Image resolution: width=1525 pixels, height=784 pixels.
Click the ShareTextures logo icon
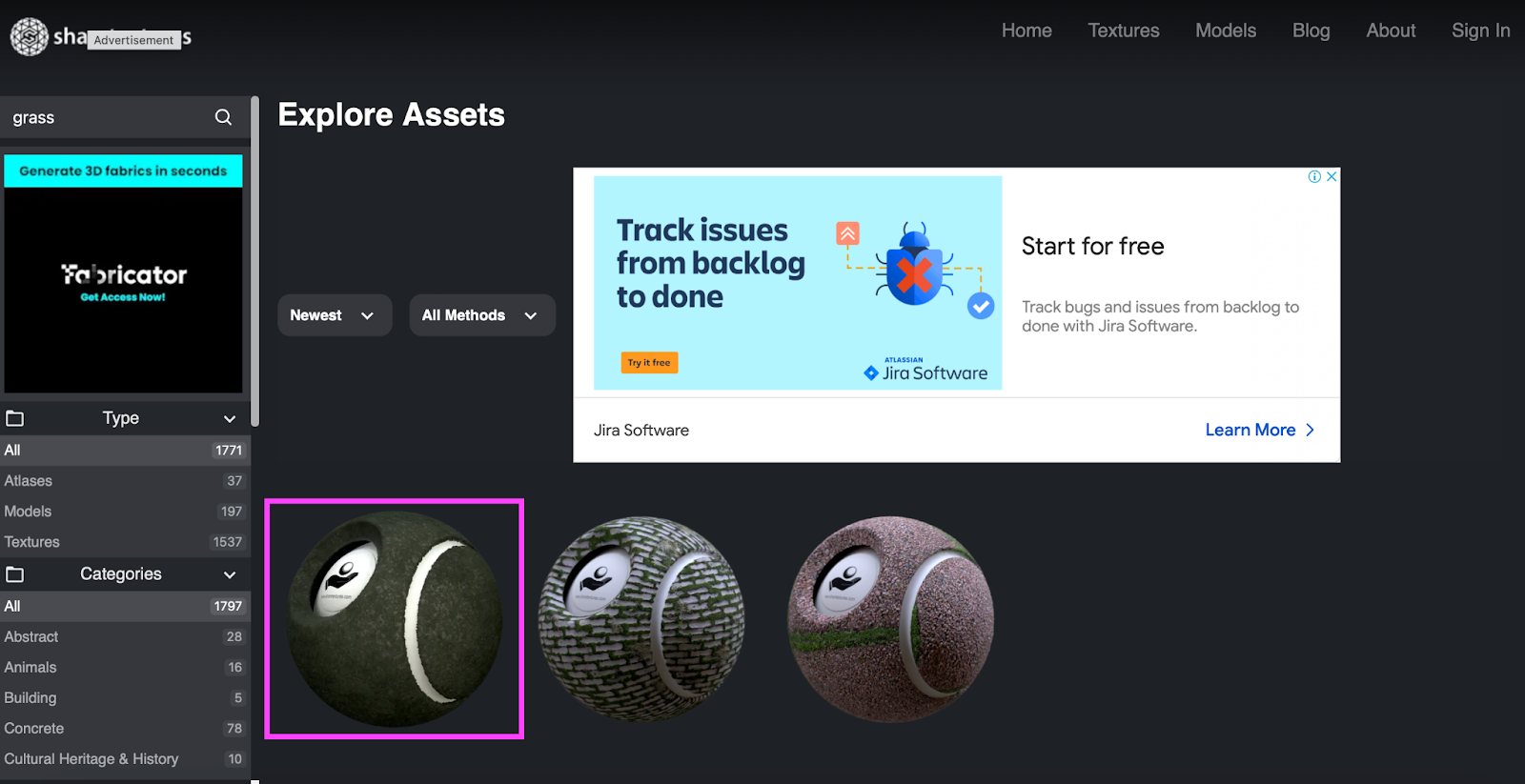point(30,37)
